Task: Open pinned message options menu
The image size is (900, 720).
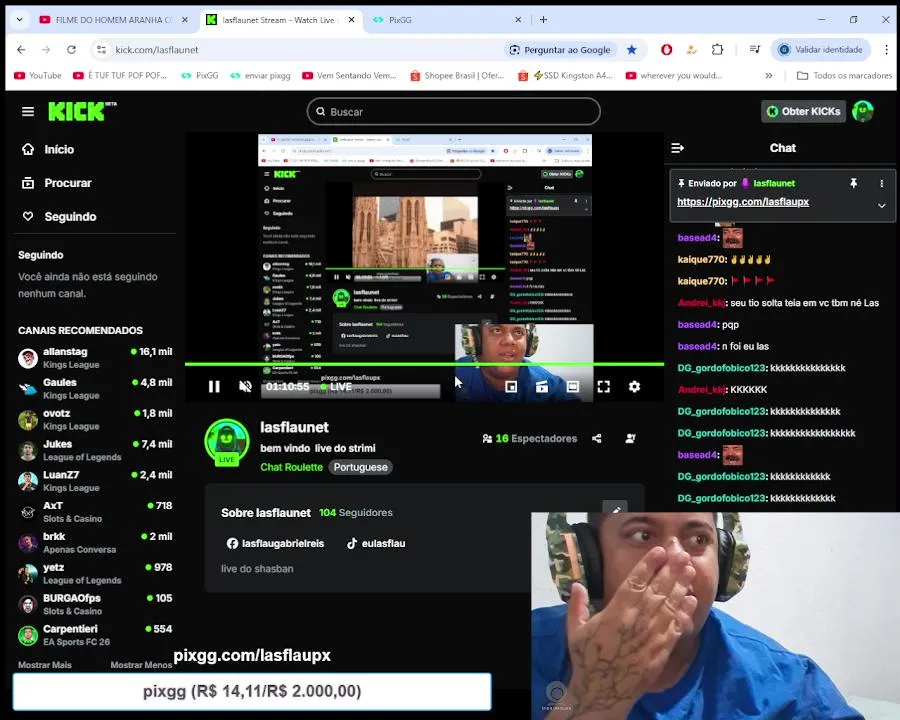Action: (x=882, y=183)
